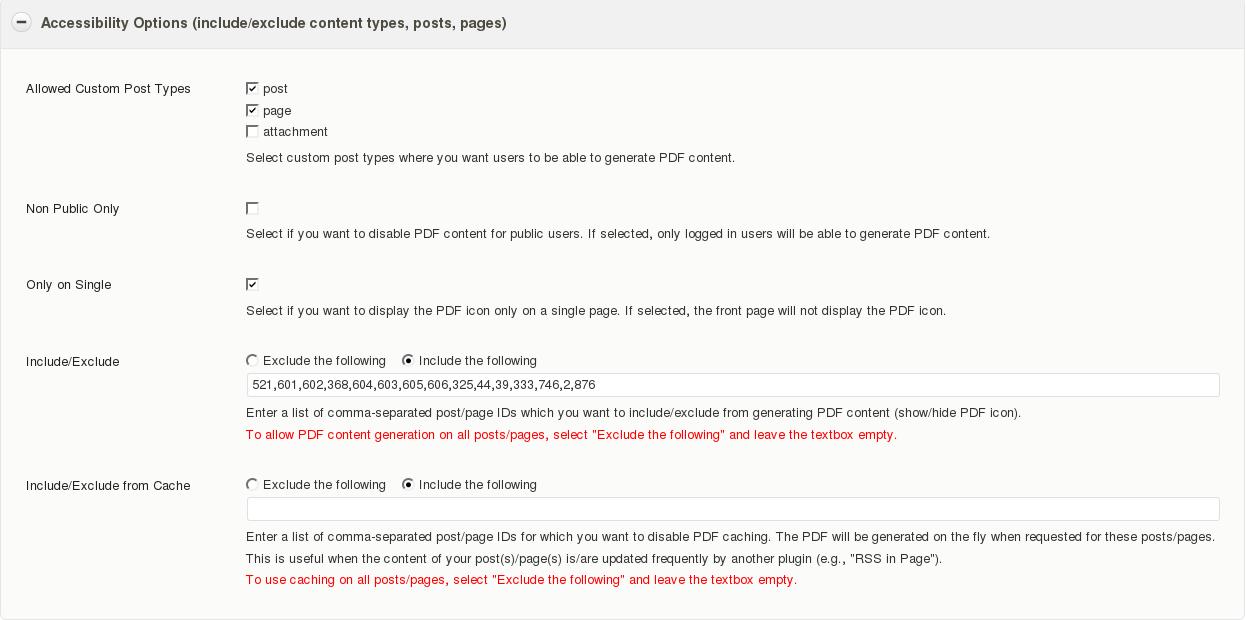1246x620 pixels.
Task: Choose Include the following for Cache
Action: 408,484
